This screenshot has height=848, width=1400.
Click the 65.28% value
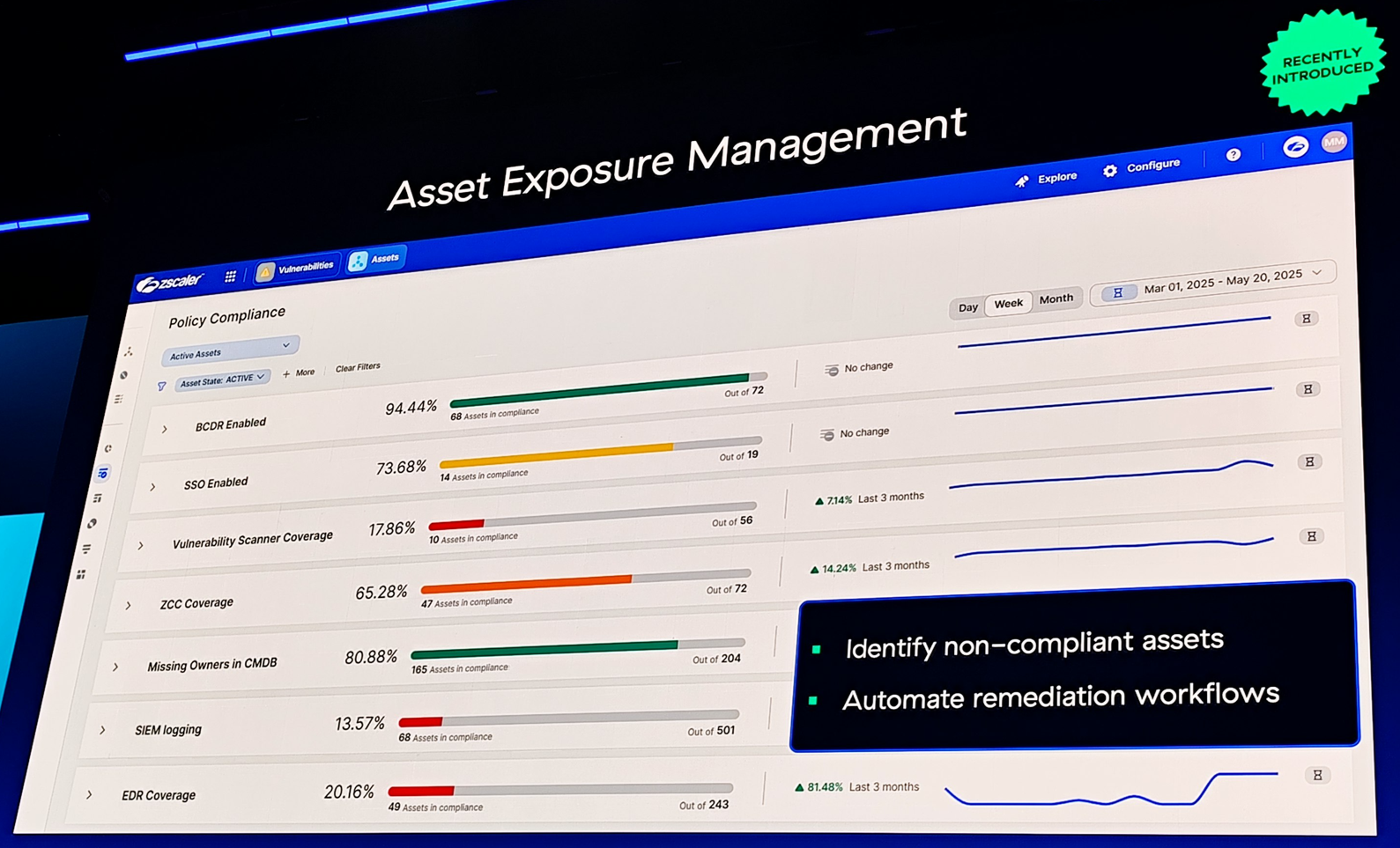[x=381, y=593]
